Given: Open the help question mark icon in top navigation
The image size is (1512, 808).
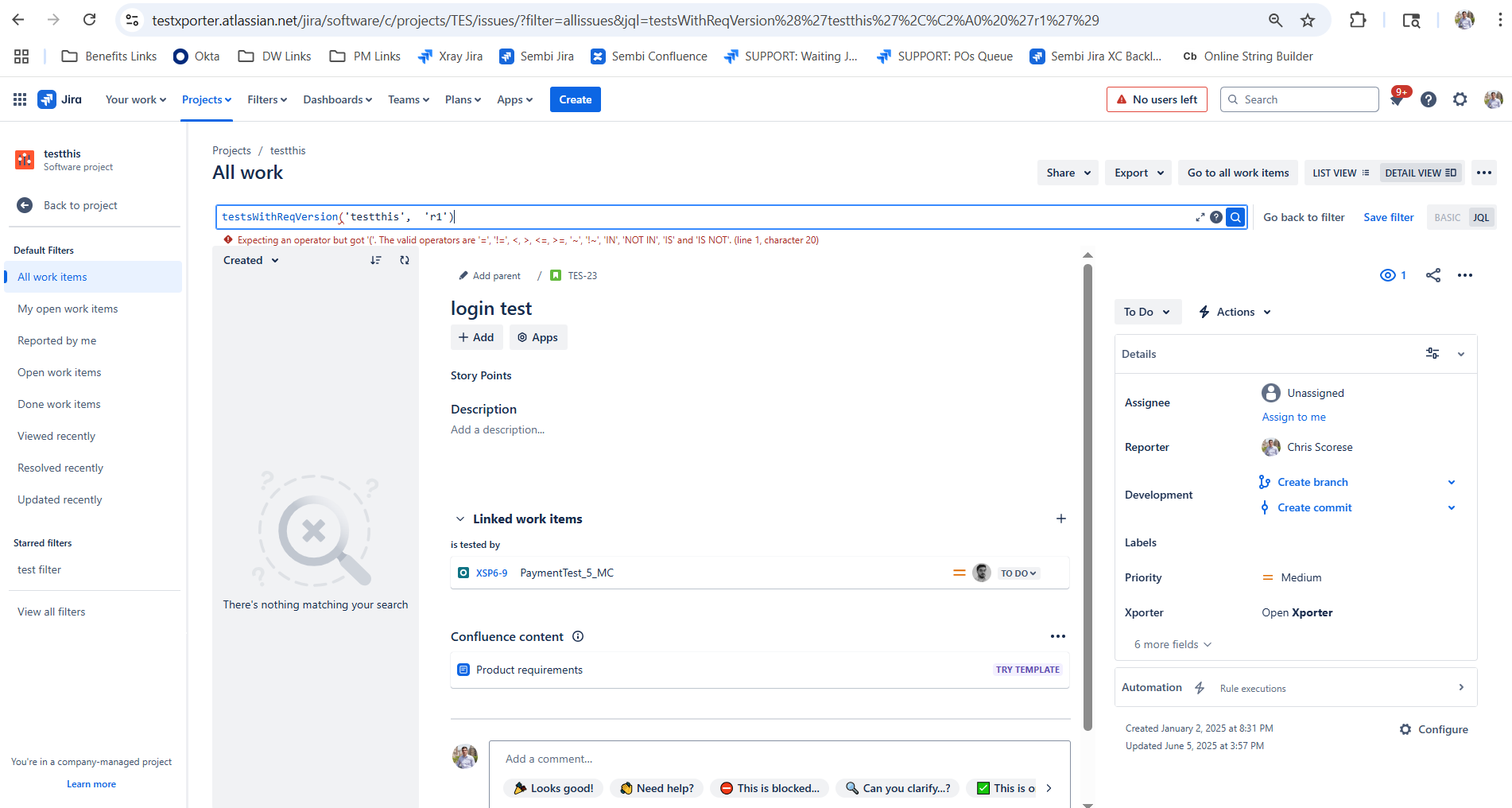Looking at the screenshot, I should [x=1429, y=99].
